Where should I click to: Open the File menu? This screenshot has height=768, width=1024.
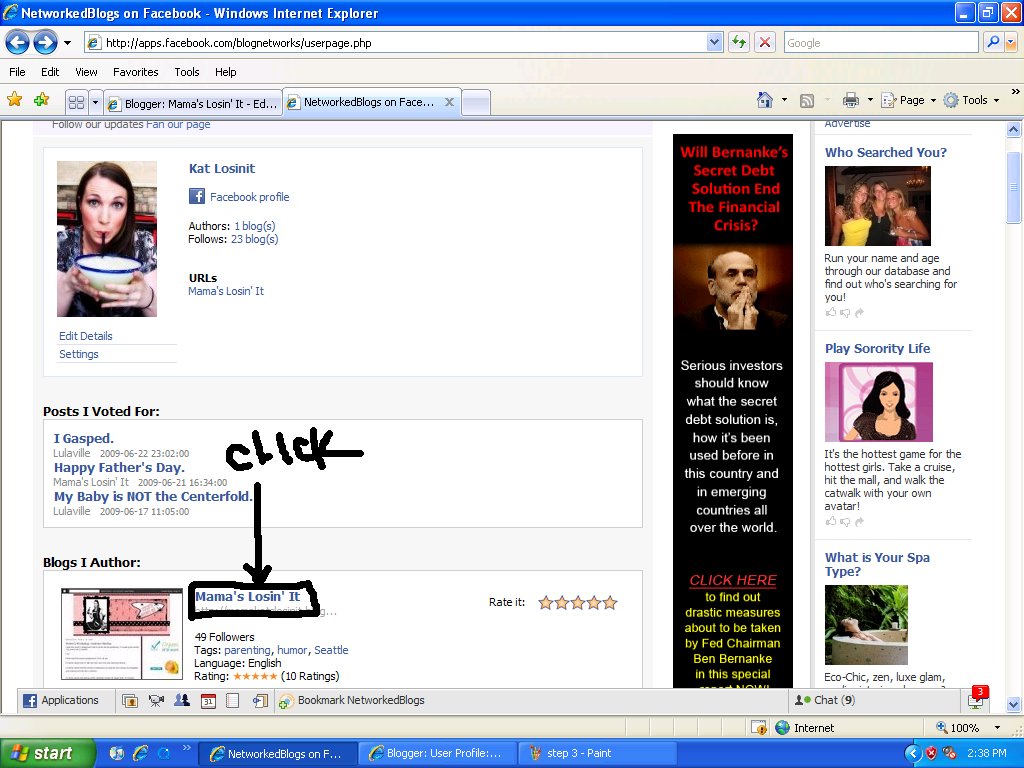click(18, 72)
